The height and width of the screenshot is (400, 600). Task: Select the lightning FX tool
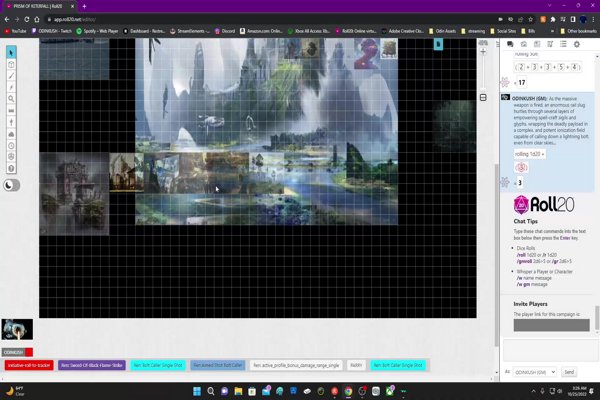(x=11, y=87)
